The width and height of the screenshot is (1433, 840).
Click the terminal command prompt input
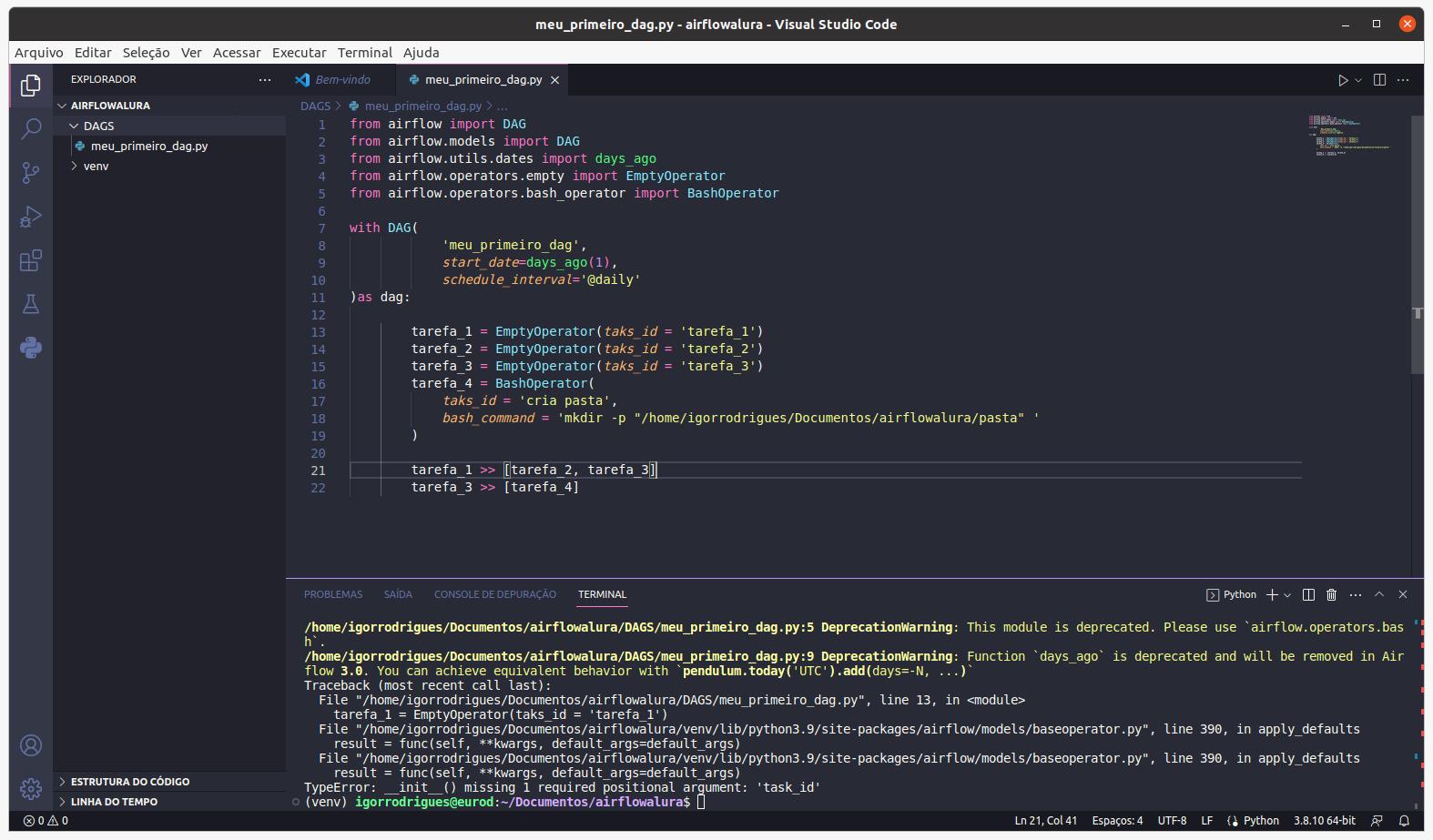[x=701, y=802]
